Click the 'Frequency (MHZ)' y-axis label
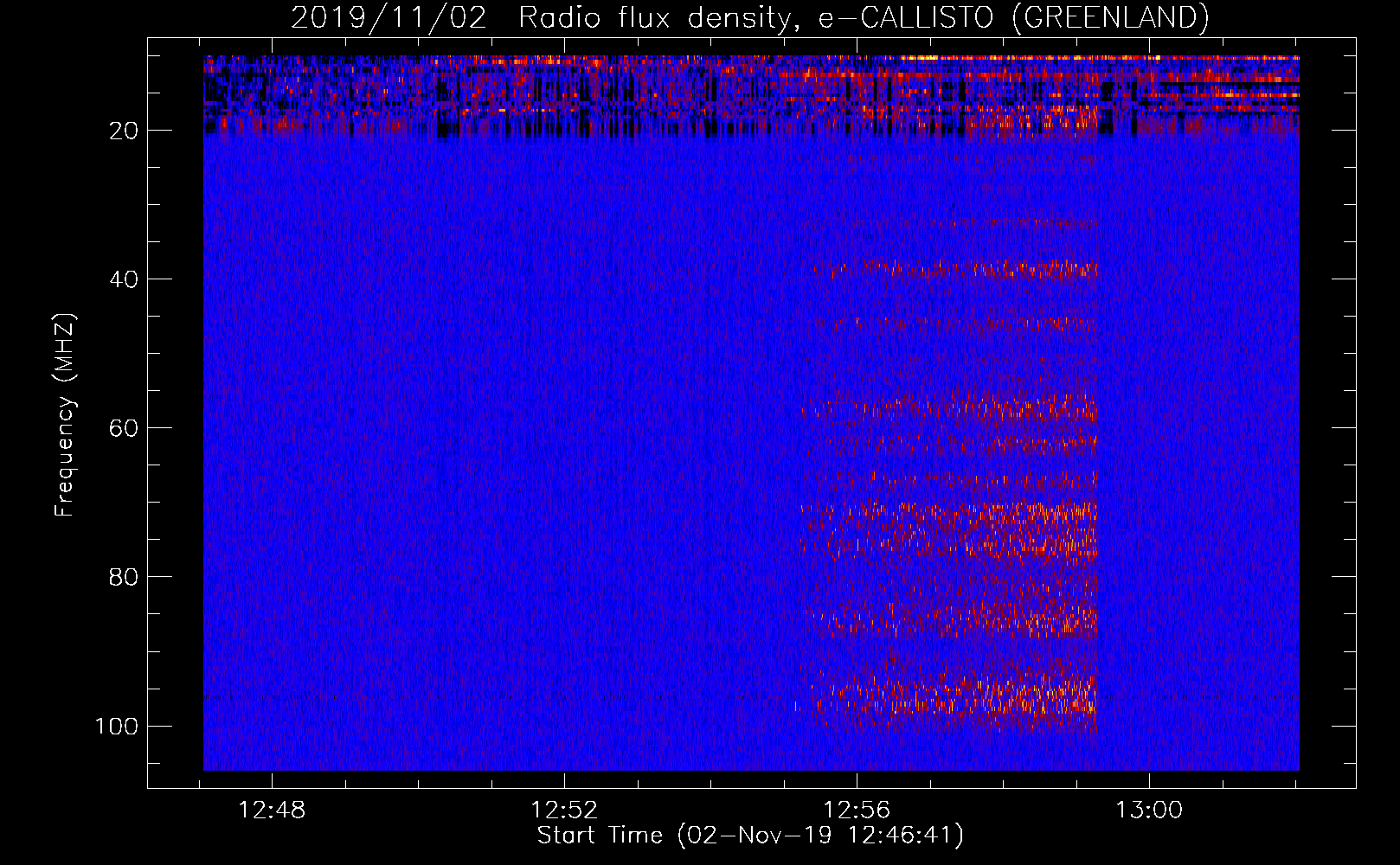 pyautogui.click(x=65, y=415)
